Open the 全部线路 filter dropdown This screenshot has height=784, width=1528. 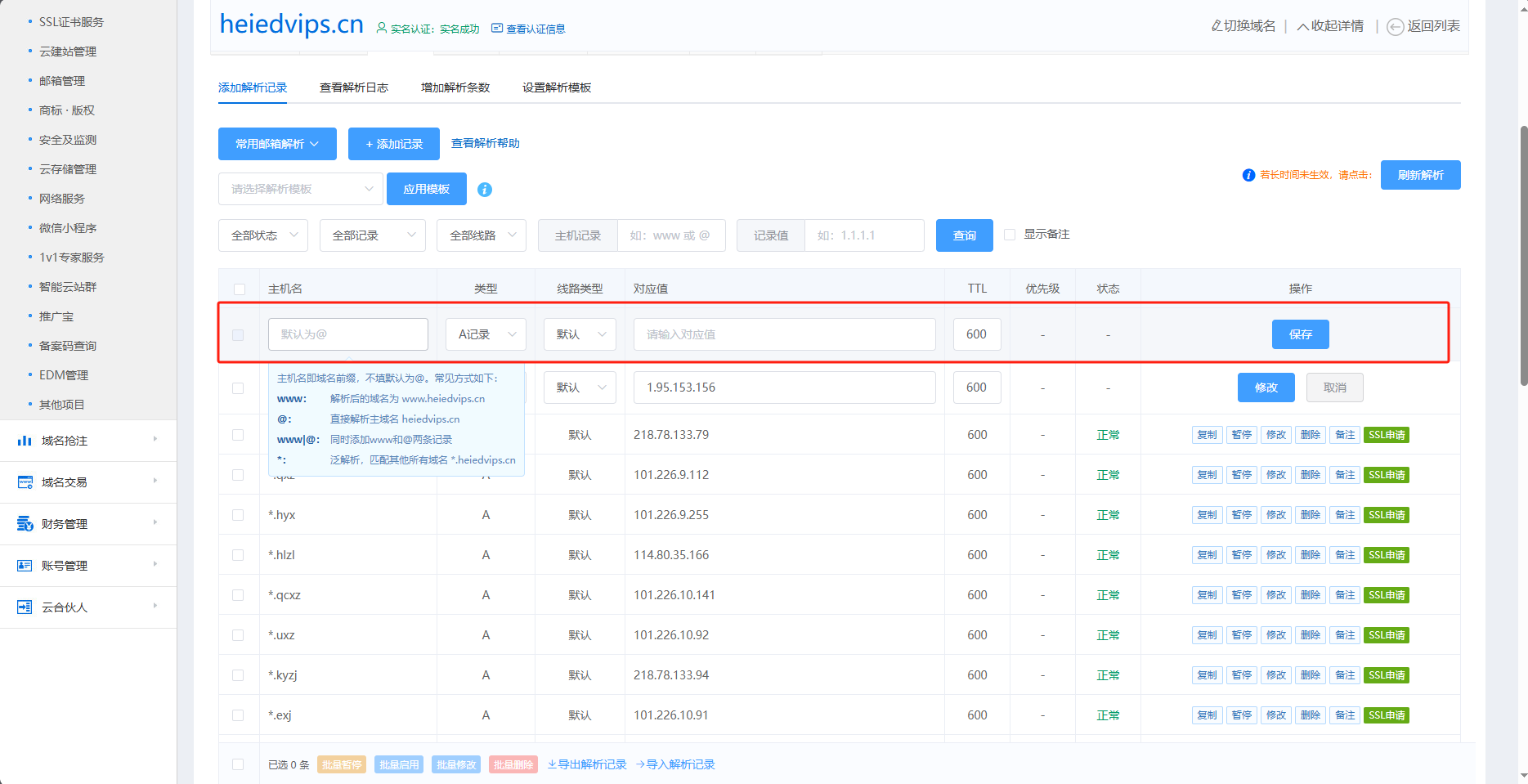tap(482, 235)
